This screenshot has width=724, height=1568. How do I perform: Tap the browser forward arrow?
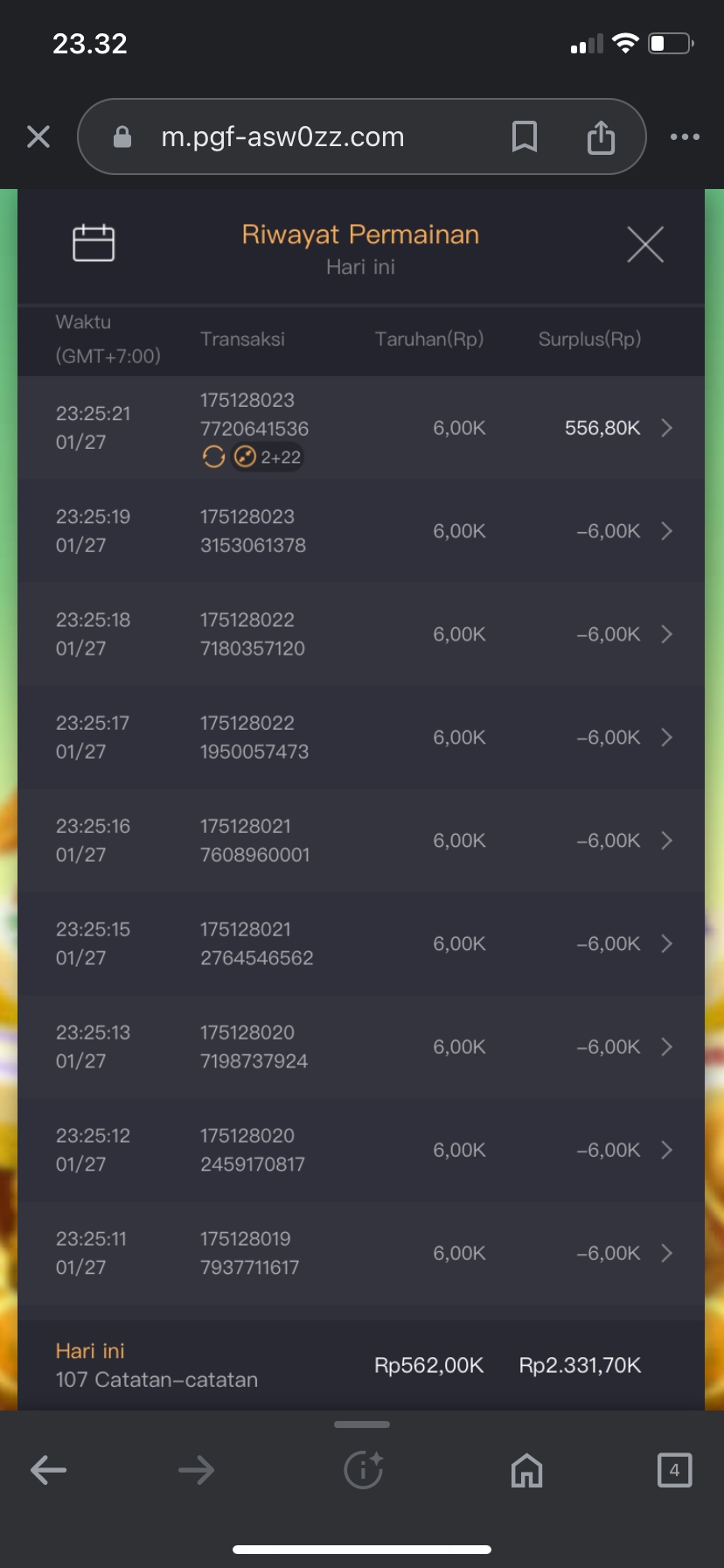tap(196, 1470)
